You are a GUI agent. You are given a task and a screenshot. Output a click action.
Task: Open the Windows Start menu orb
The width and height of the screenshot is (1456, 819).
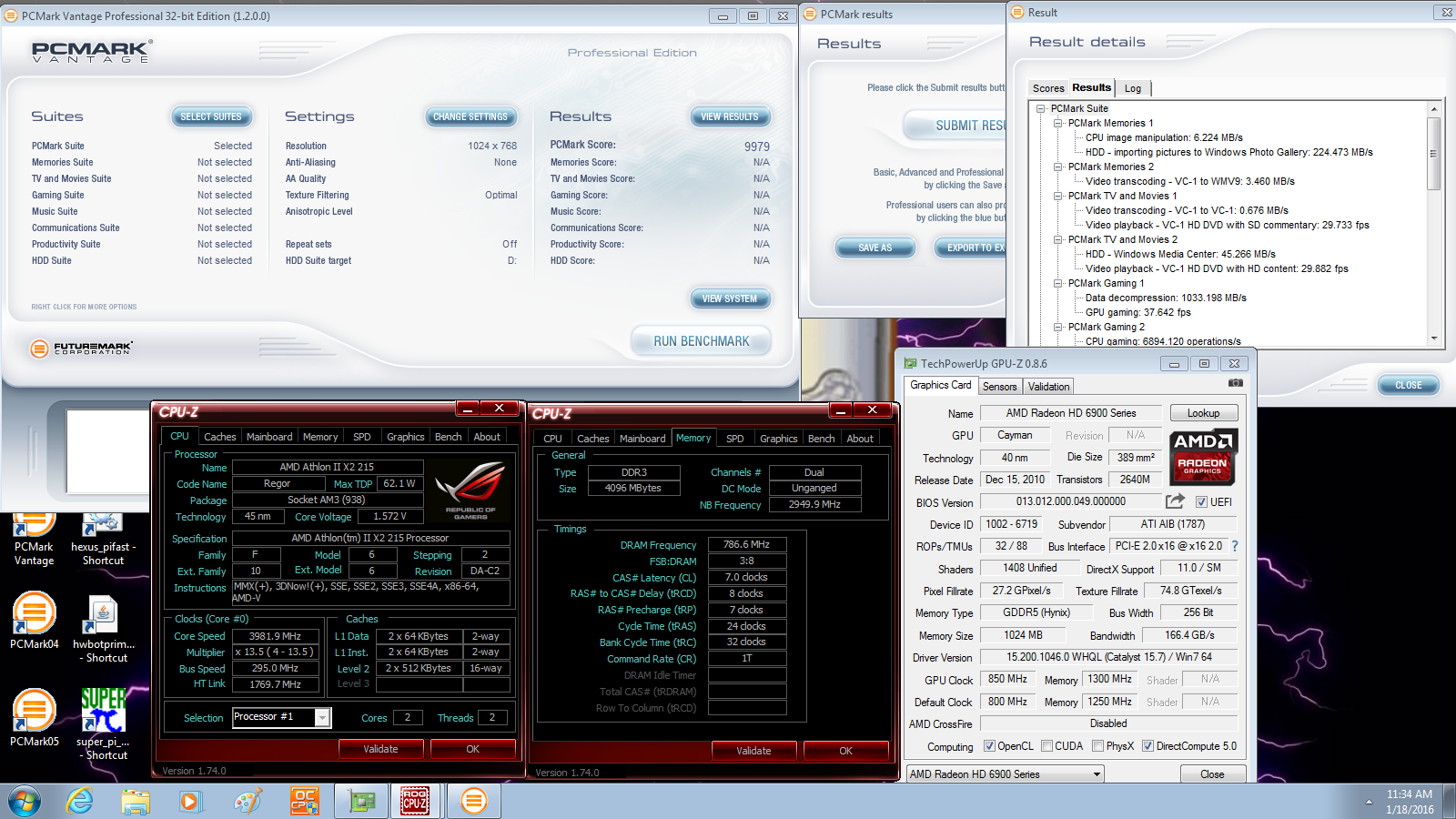[x=25, y=801]
